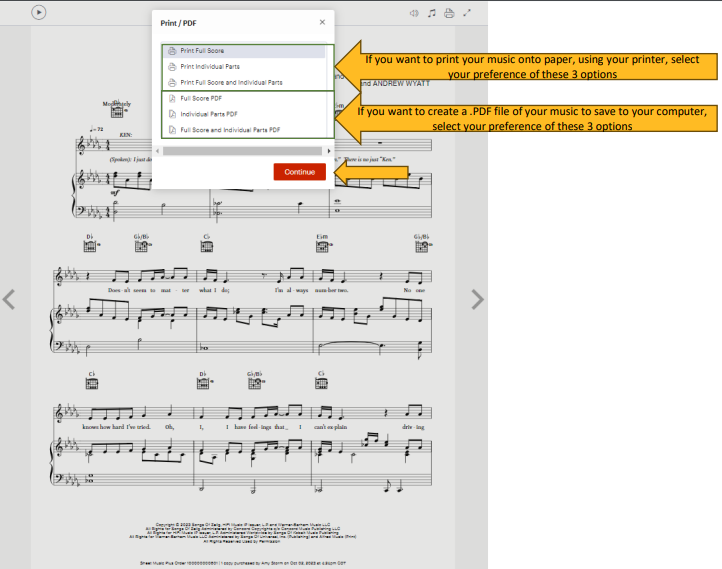Viewport: 722px width, 569px height.
Task: Choose Print Individual Parts
Action: [210, 66]
